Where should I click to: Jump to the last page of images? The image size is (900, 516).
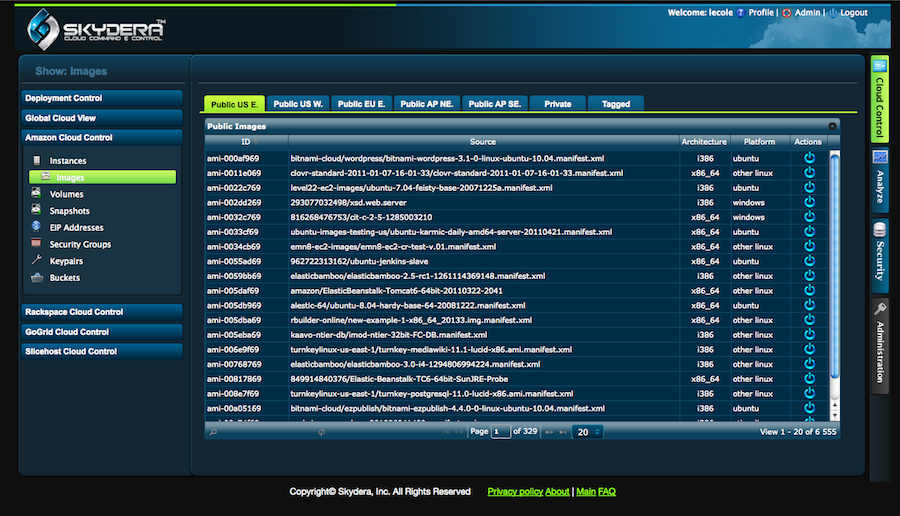562,432
